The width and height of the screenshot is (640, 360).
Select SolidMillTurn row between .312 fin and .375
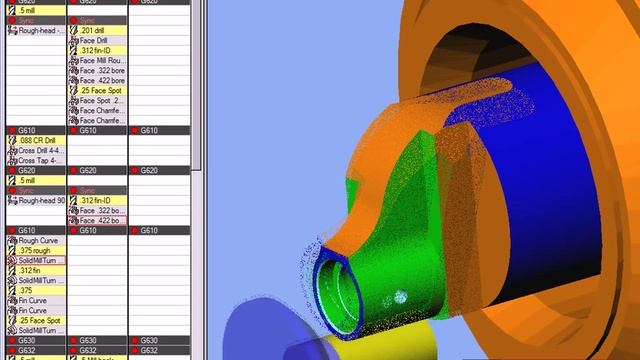click(36, 280)
